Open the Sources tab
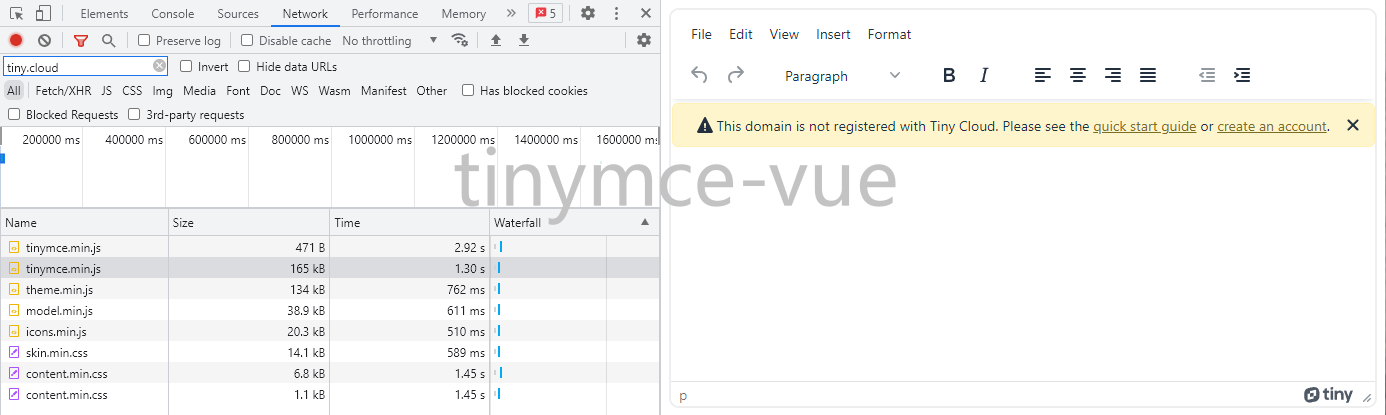The image size is (1386, 415). (x=238, y=14)
